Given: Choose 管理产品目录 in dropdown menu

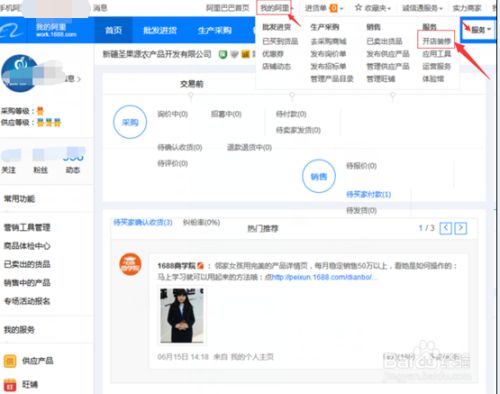Looking at the screenshot, I should coord(332,79).
